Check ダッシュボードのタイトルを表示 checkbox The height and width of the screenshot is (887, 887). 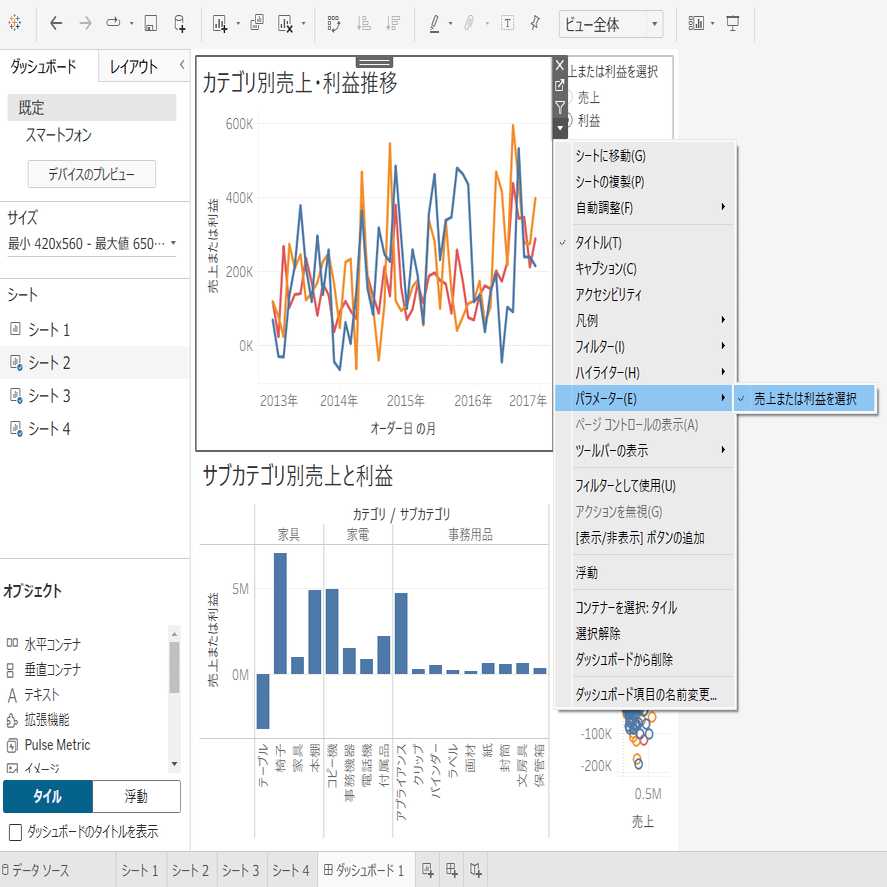(16, 832)
